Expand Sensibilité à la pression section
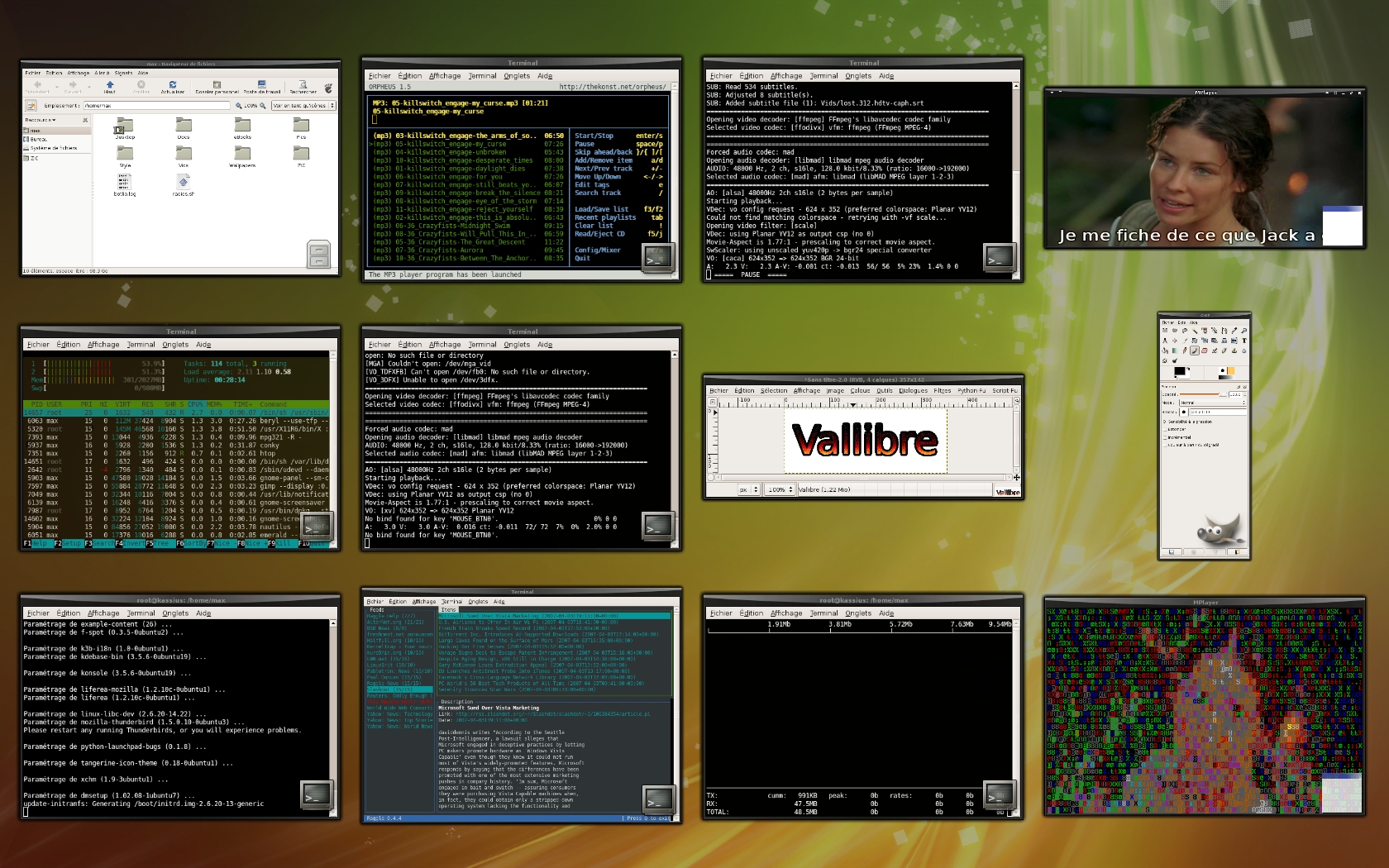This screenshot has width=1389, height=868. pos(1165,422)
